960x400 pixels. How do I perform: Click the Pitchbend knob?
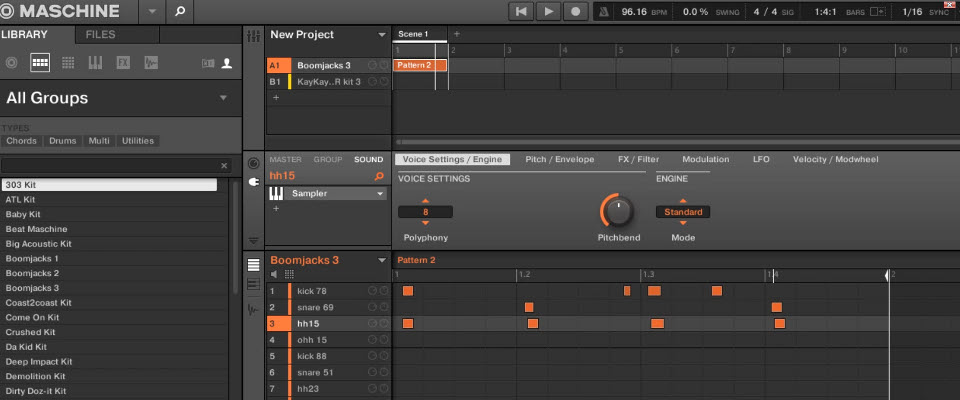(x=618, y=211)
